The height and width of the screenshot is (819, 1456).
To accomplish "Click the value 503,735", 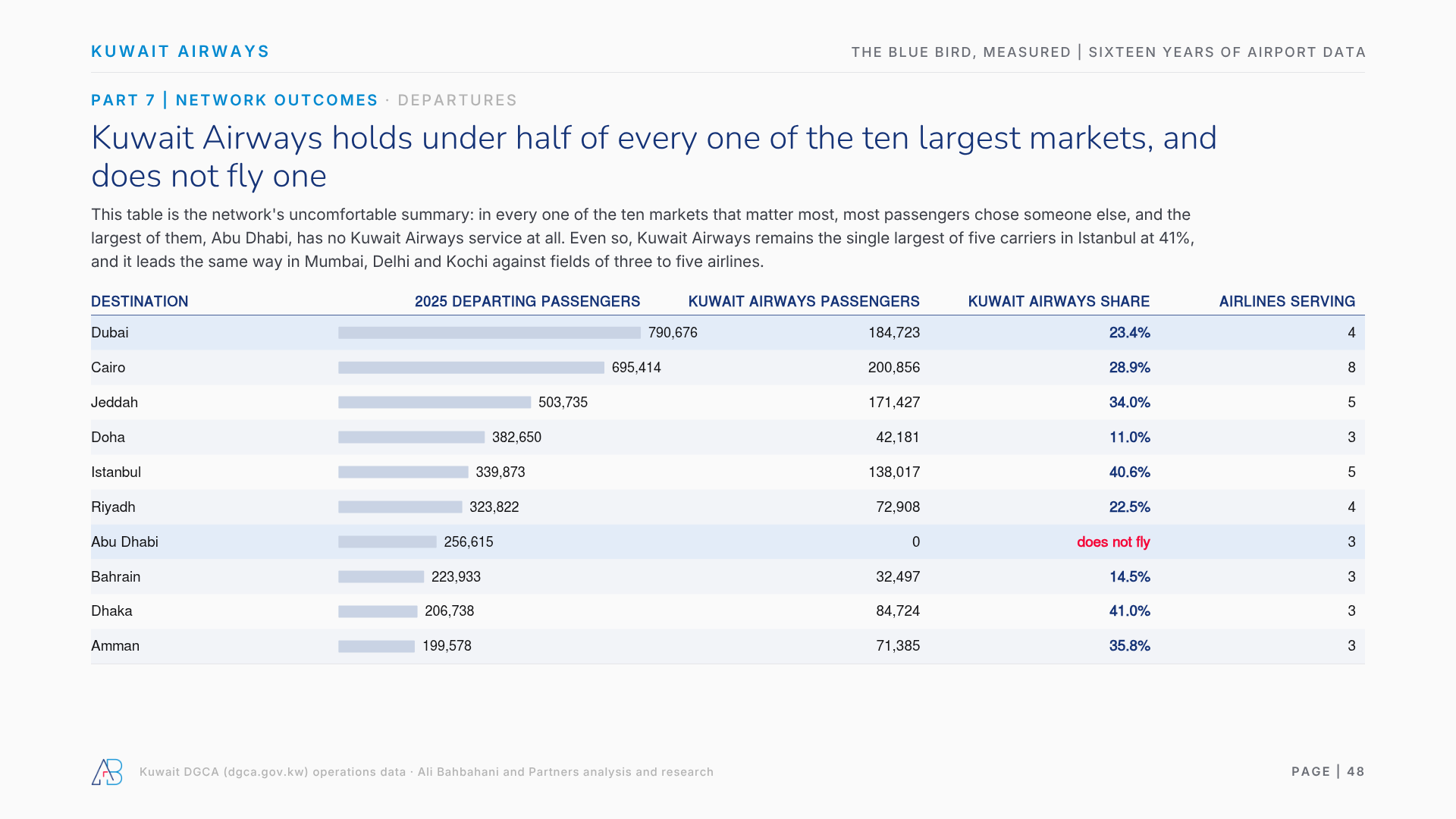I will pos(563,403).
